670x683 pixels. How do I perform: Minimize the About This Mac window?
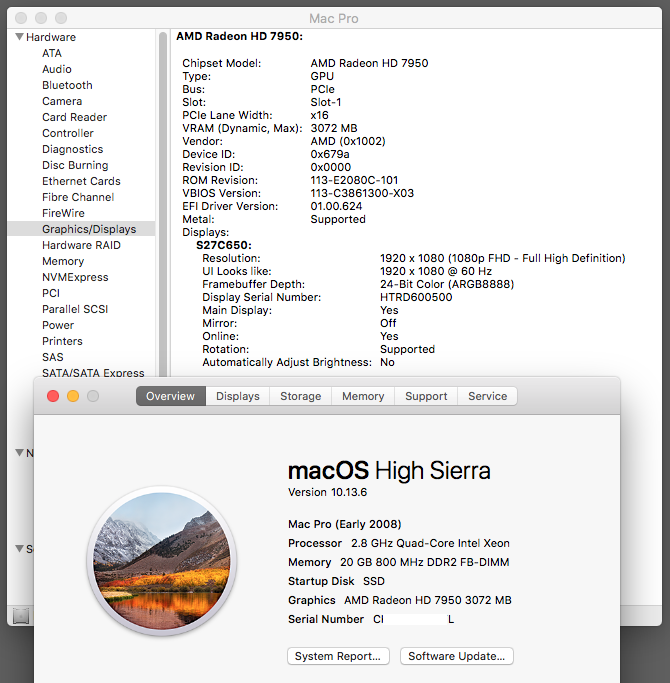[x=73, y=396]
